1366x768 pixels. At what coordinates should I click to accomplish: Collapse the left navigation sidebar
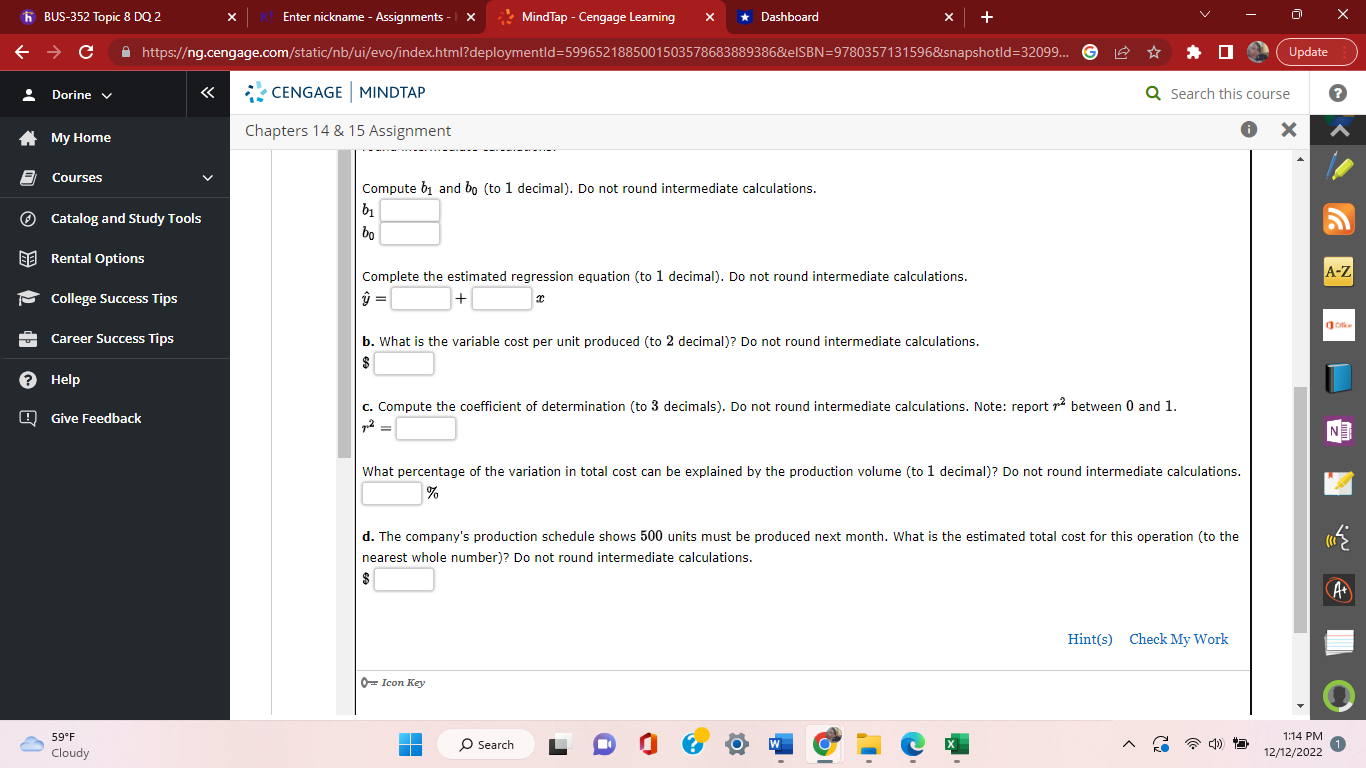tap(207, 92)
